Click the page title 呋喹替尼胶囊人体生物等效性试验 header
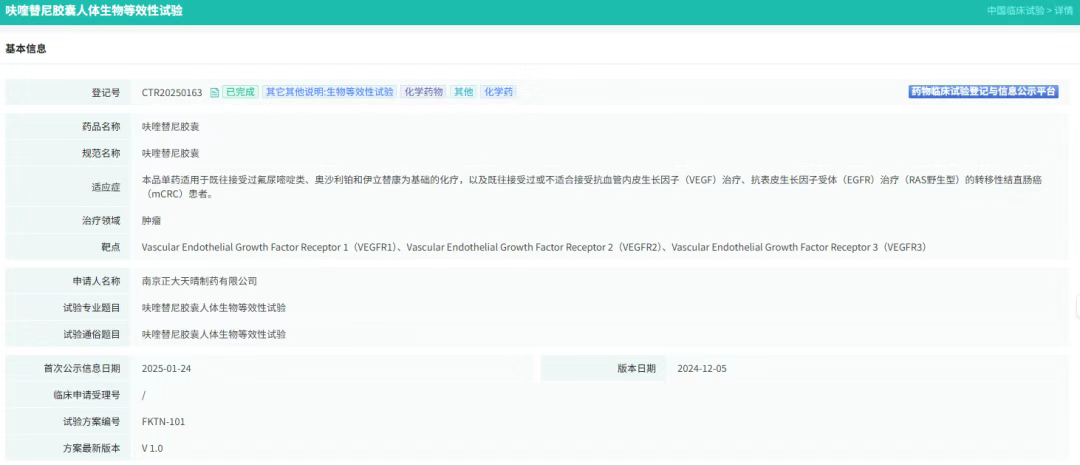Viewport: 1080px width, 465px height. pos(94,11)
